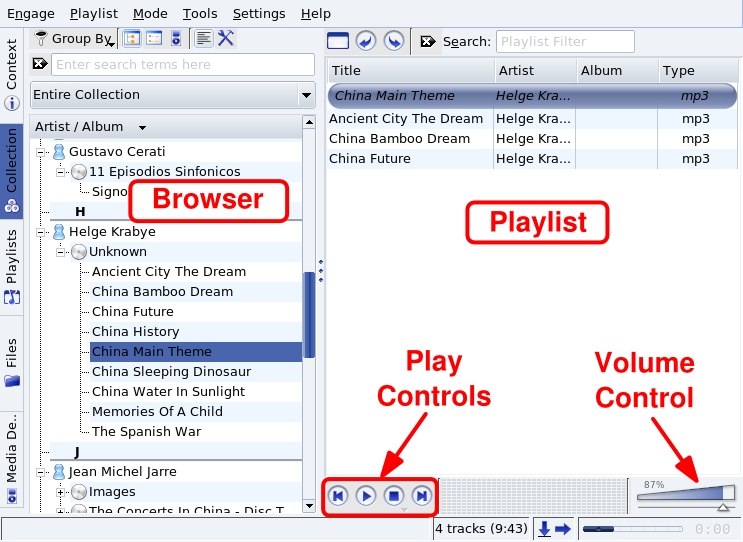Clear the playlist filter icon
This screenshot has height=542, width=743.
pyautogui.click(x=428, y=41)
